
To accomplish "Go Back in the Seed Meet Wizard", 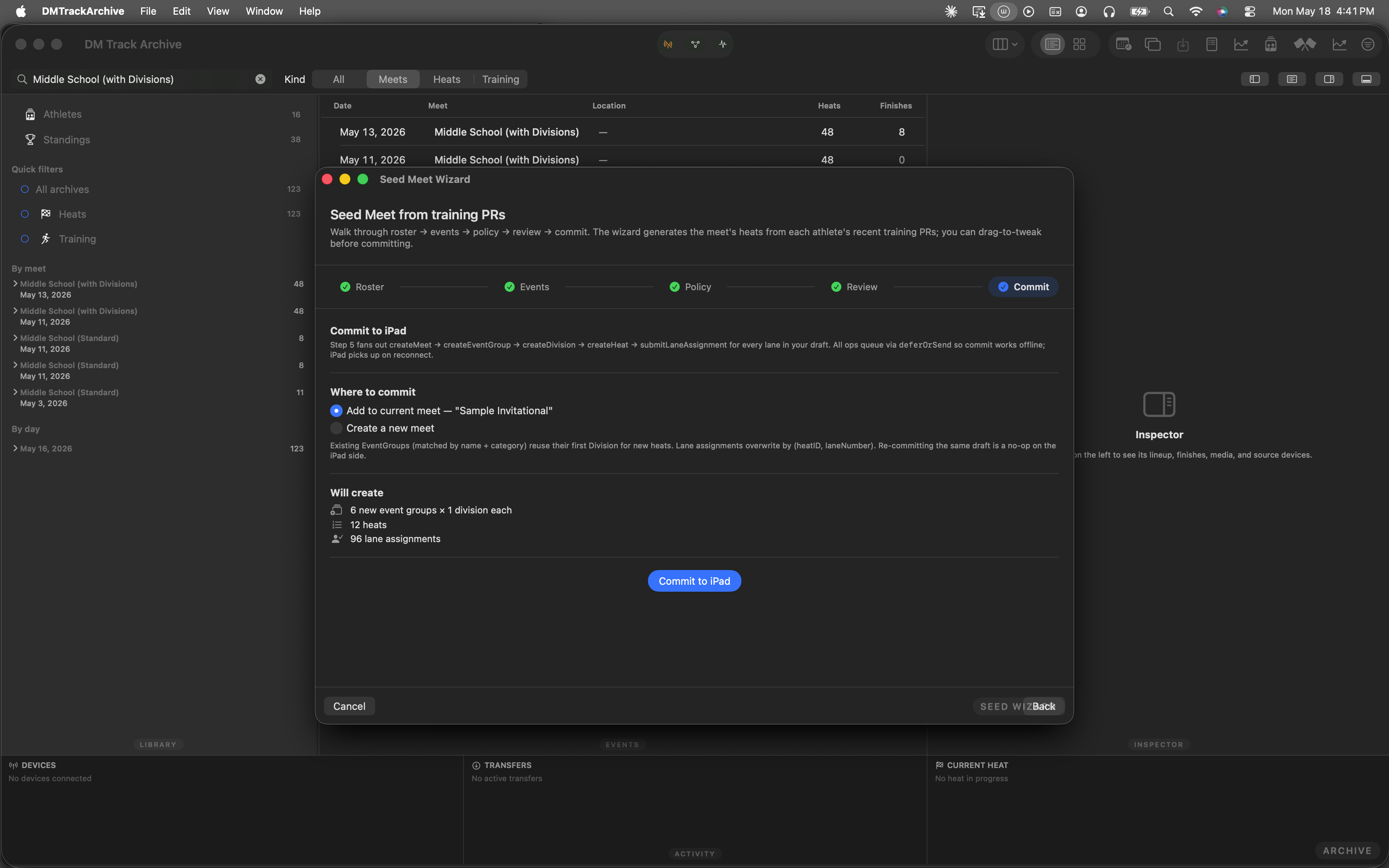I will point(1043,706).
